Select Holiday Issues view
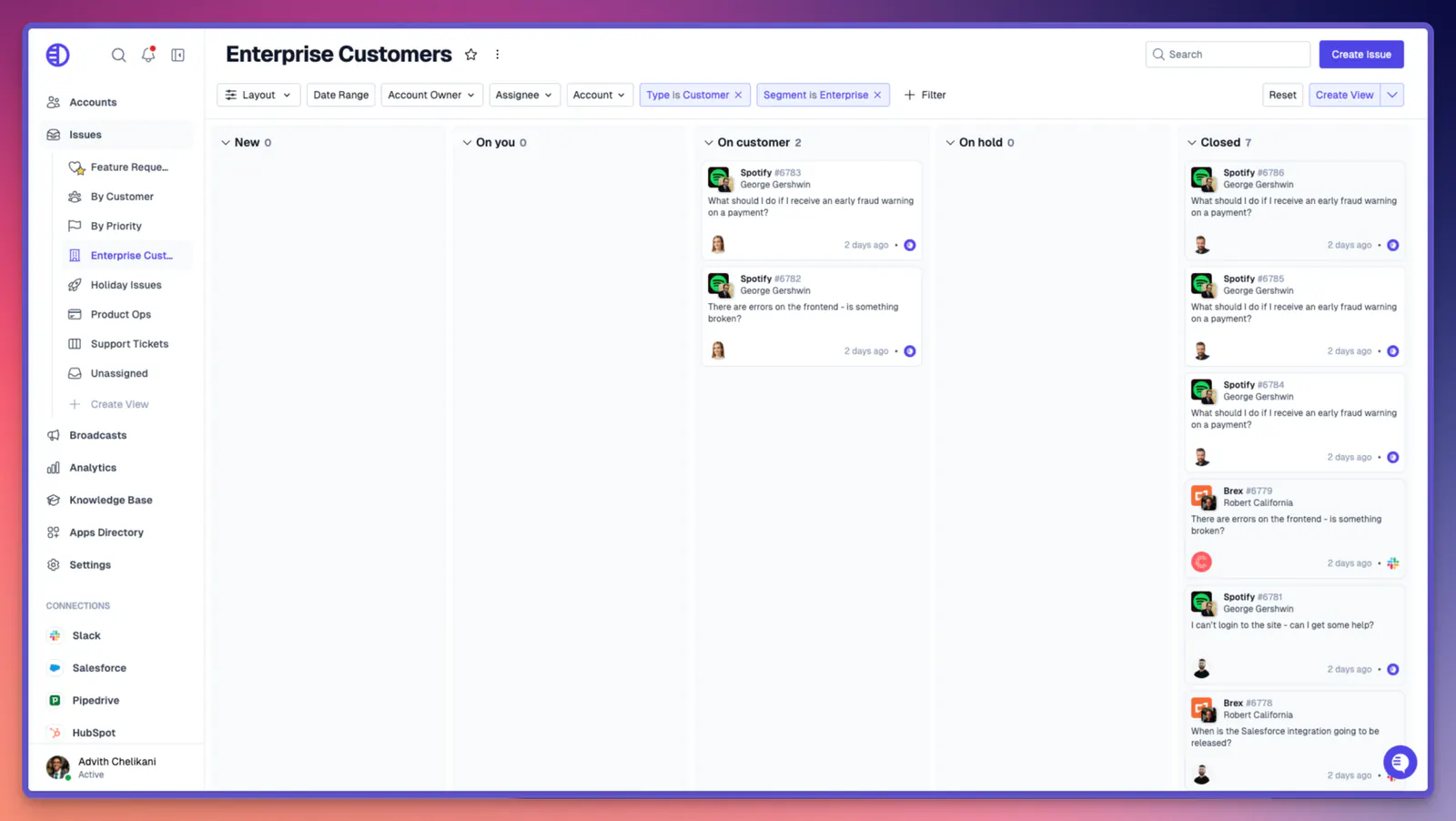The height and width of the screenshot is (821, 1456). pos(126,285)
